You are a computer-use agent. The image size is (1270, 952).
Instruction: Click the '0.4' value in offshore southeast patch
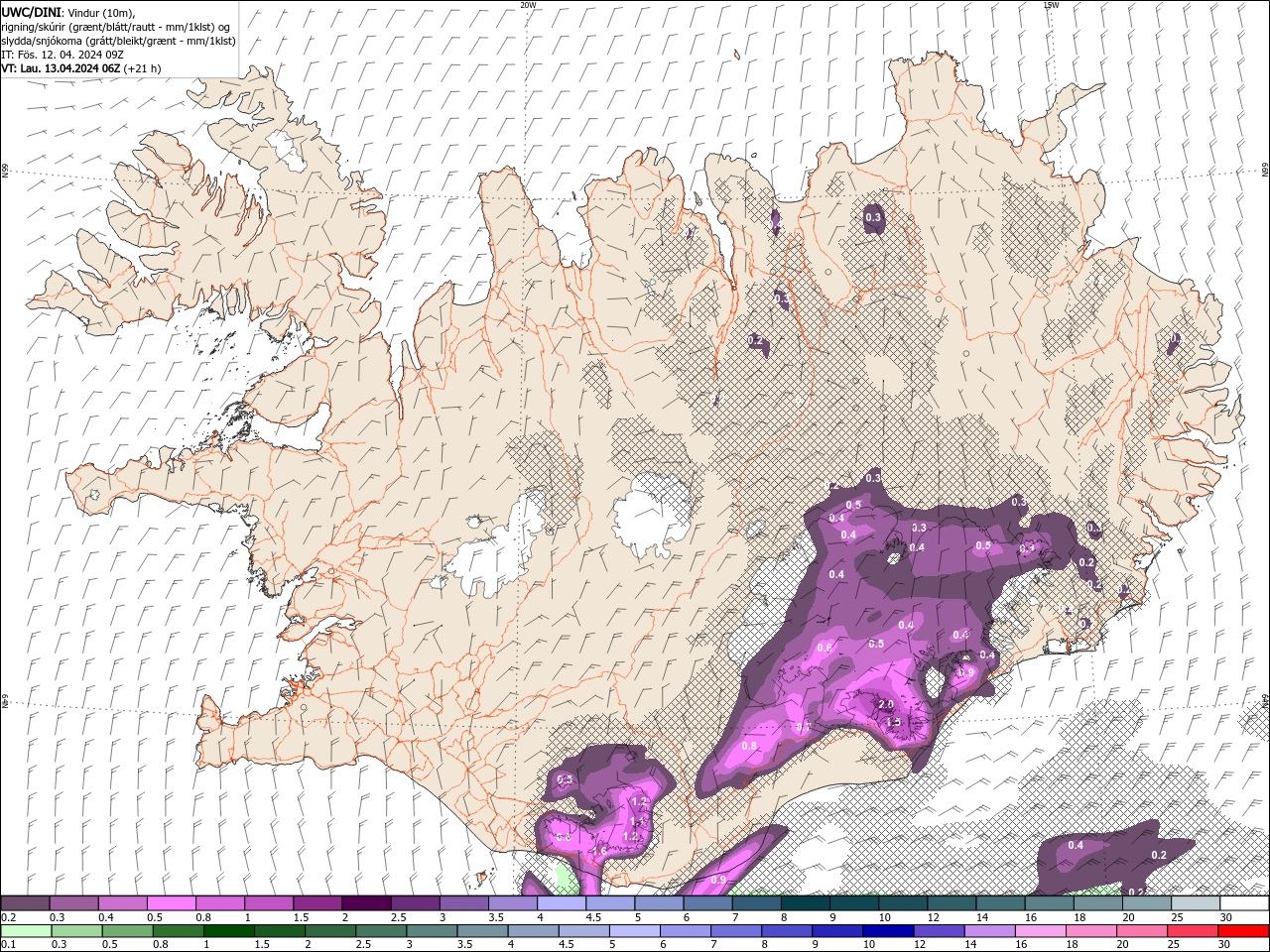click(1076, 845)
